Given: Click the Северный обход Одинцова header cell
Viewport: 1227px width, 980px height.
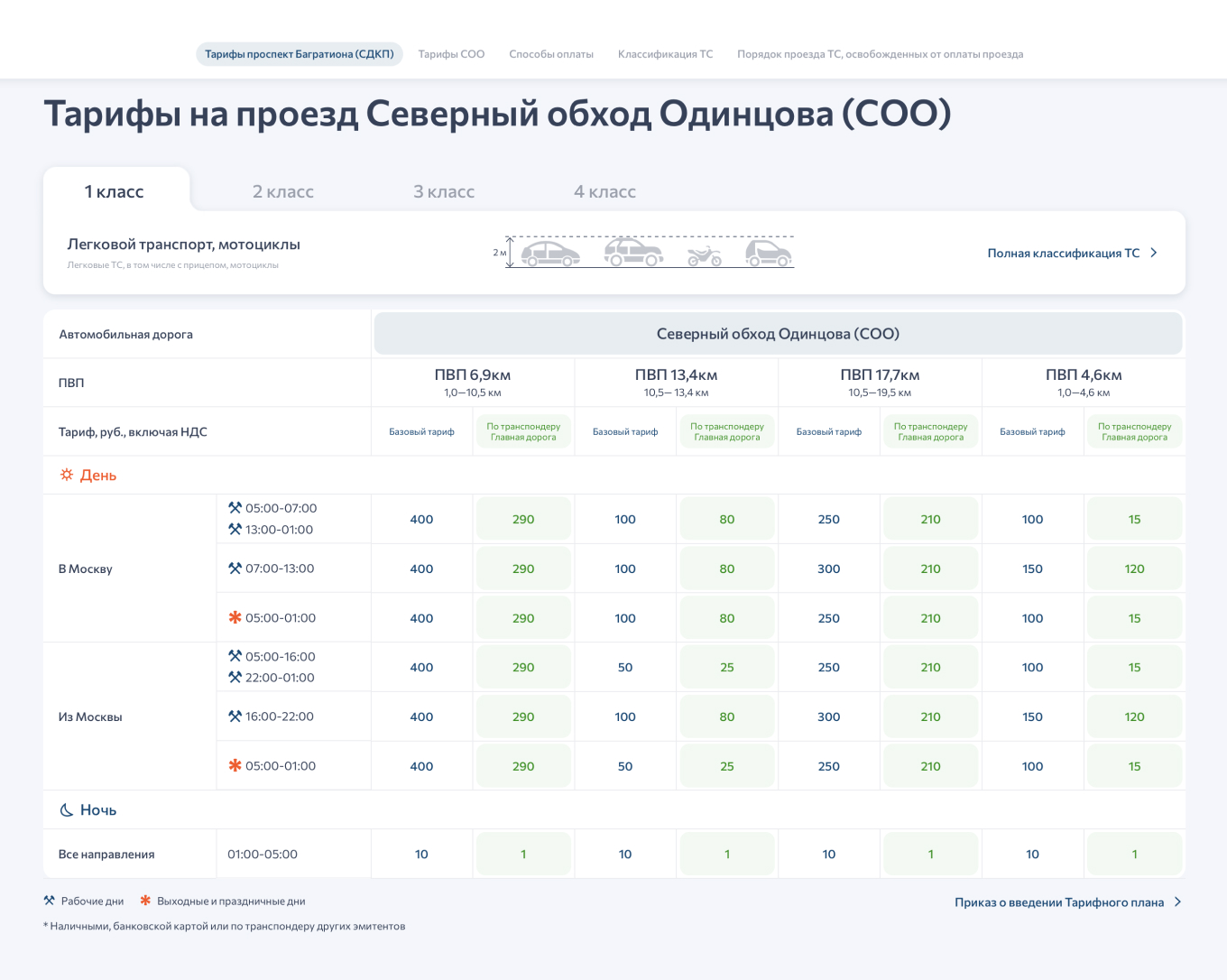Looking at the screenshot, I should tap(778, 333).
